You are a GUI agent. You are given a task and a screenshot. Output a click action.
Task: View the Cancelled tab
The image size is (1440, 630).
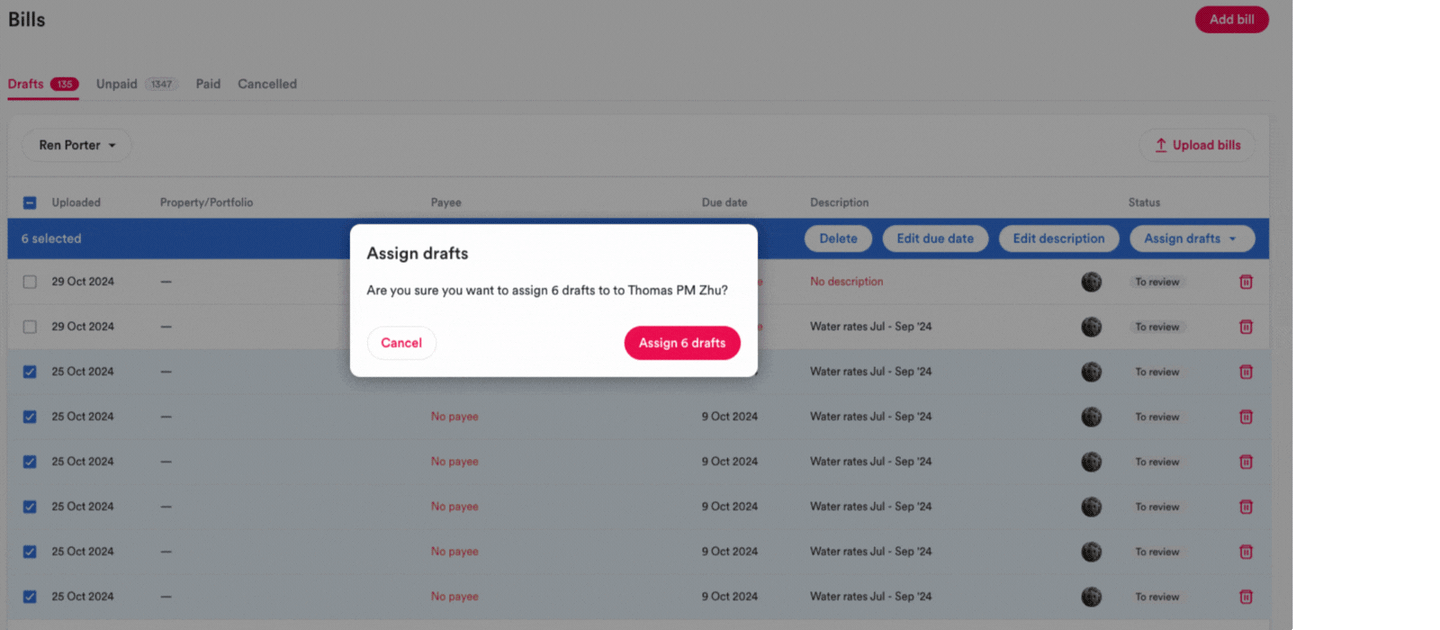pos(267,84)
